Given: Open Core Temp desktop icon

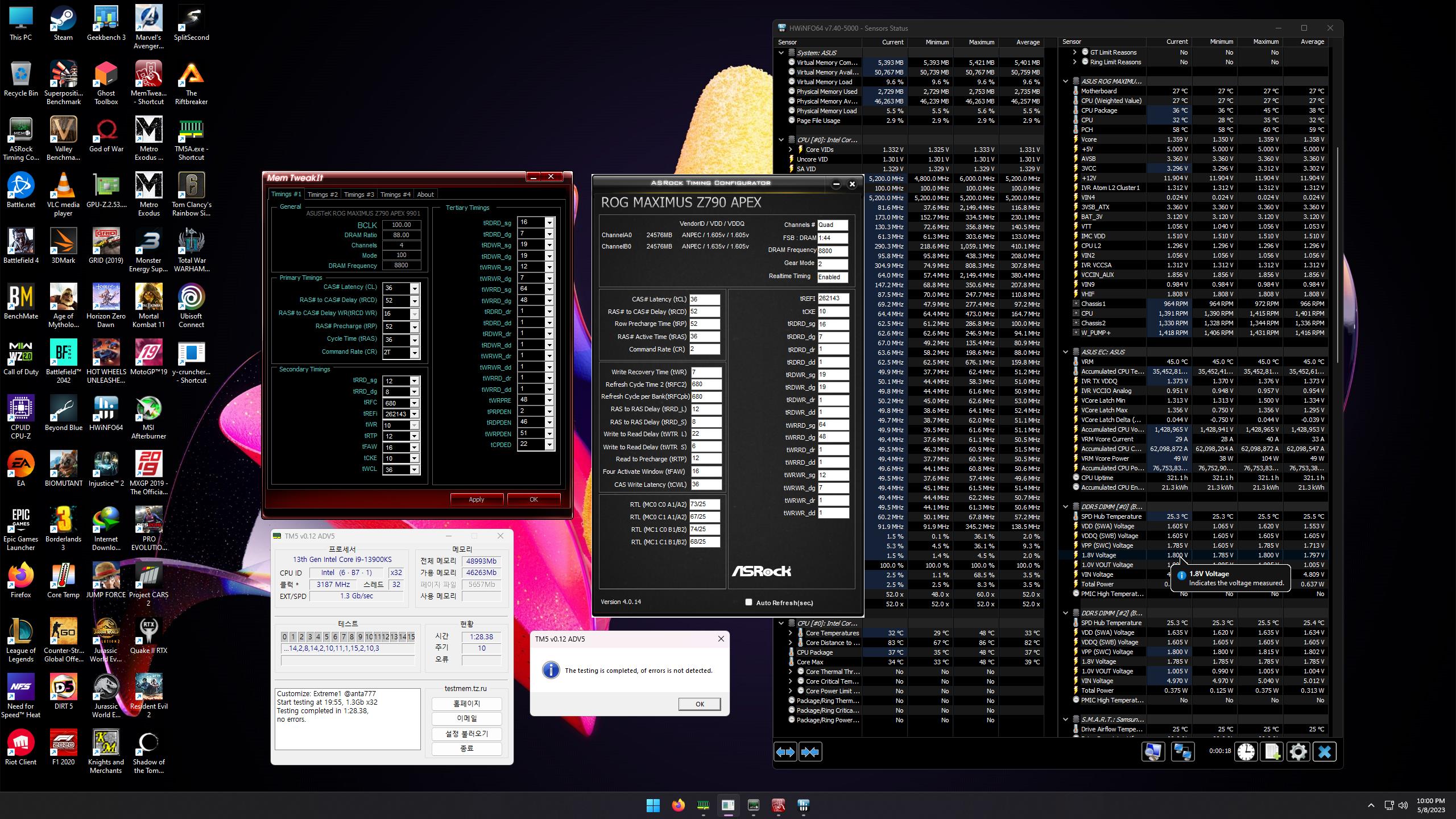Looking at the screenshot, I should click(63, 580).
